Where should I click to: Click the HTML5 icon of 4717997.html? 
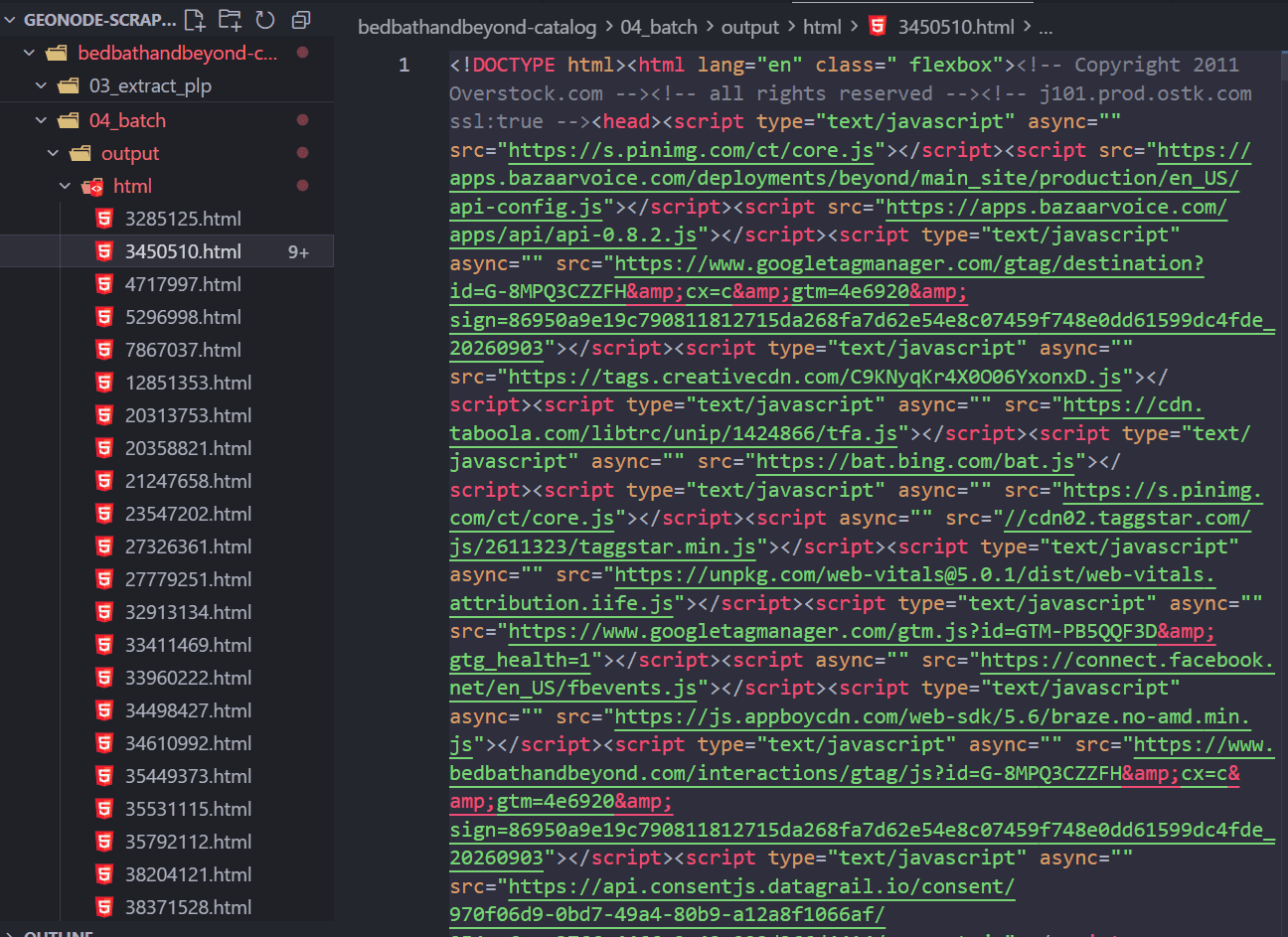tap(104, 284)
